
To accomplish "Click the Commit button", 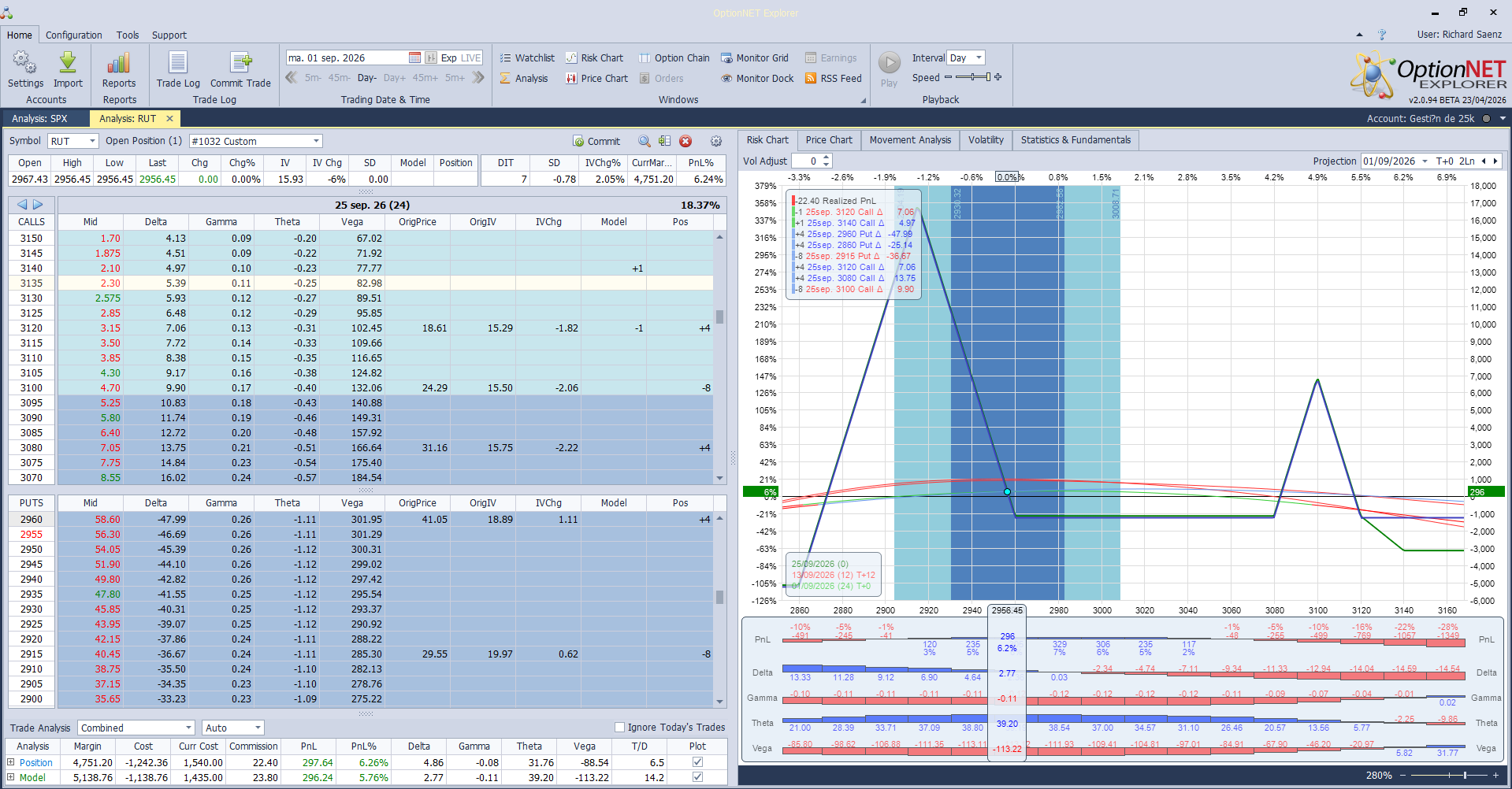I will click(x=596, y=141).
